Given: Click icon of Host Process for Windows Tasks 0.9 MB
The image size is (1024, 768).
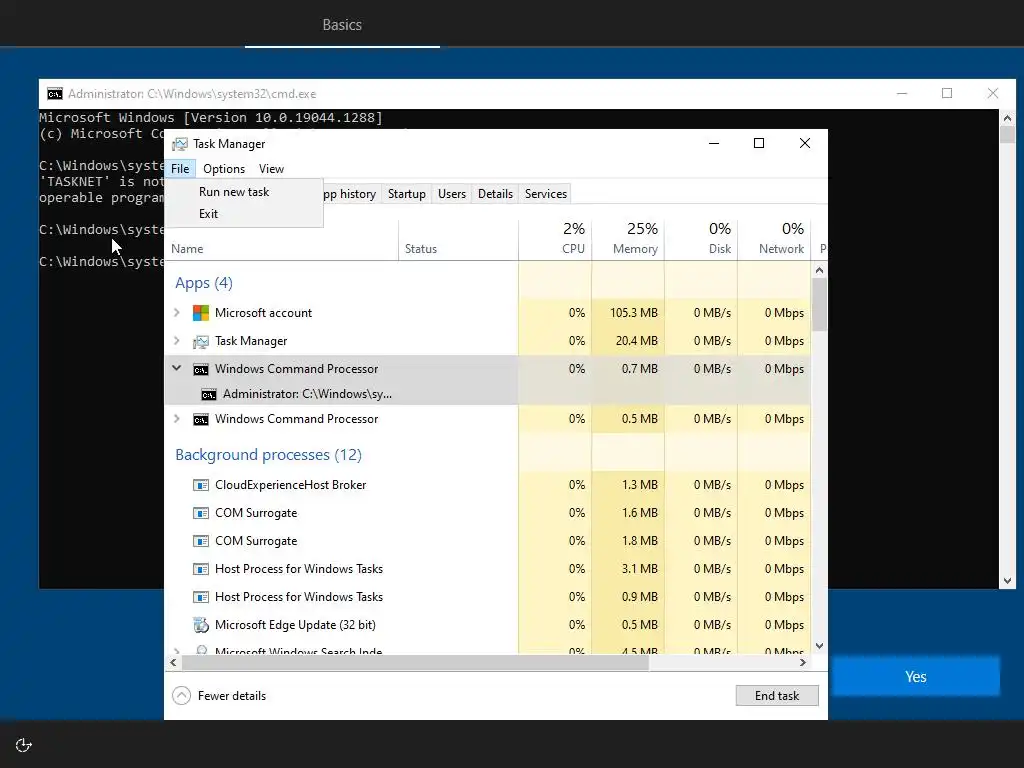Looking at the screenshot, I should (x=200, y=597).
